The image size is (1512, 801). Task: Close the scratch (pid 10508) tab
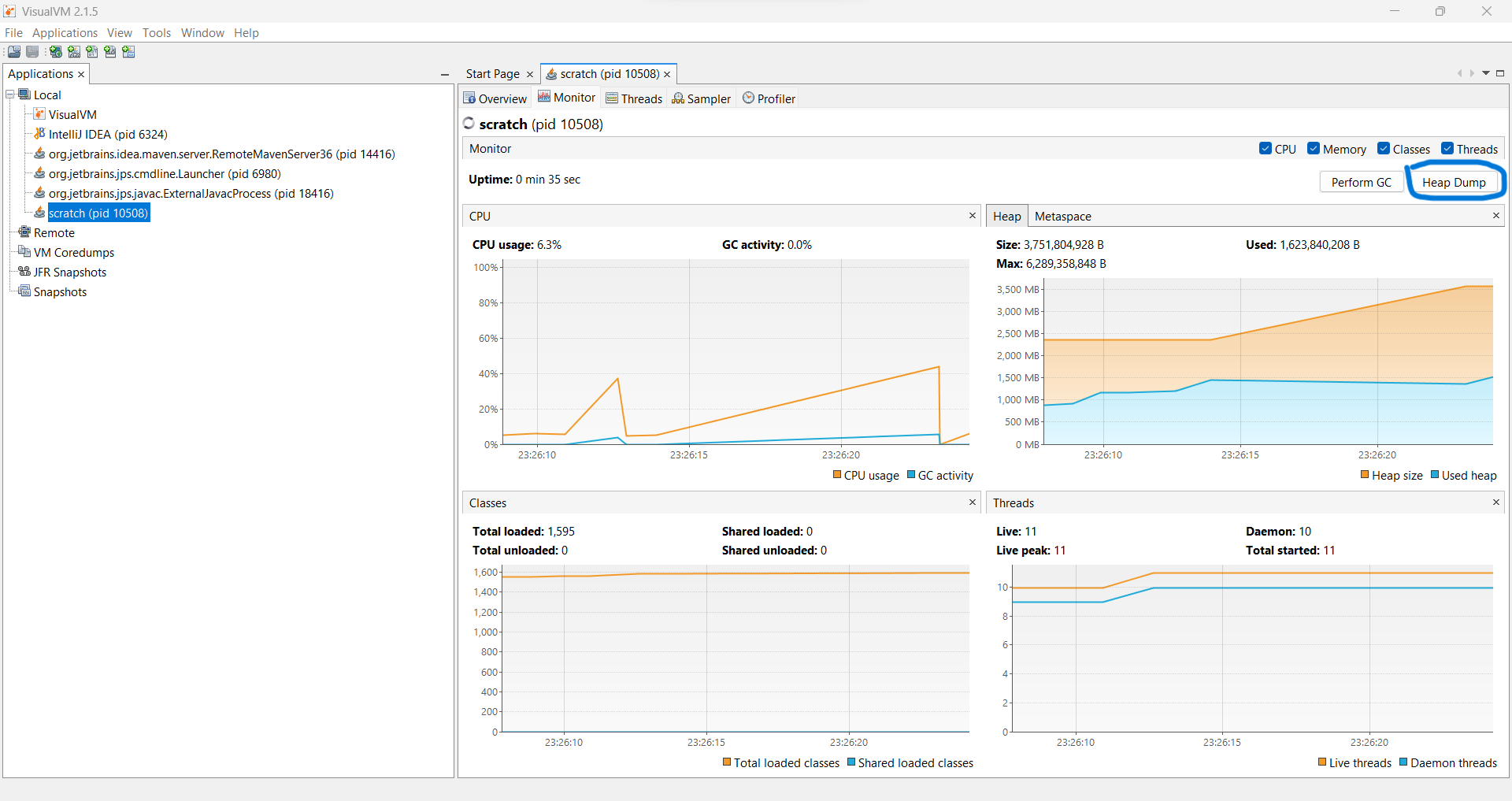(x=667, y=74)
